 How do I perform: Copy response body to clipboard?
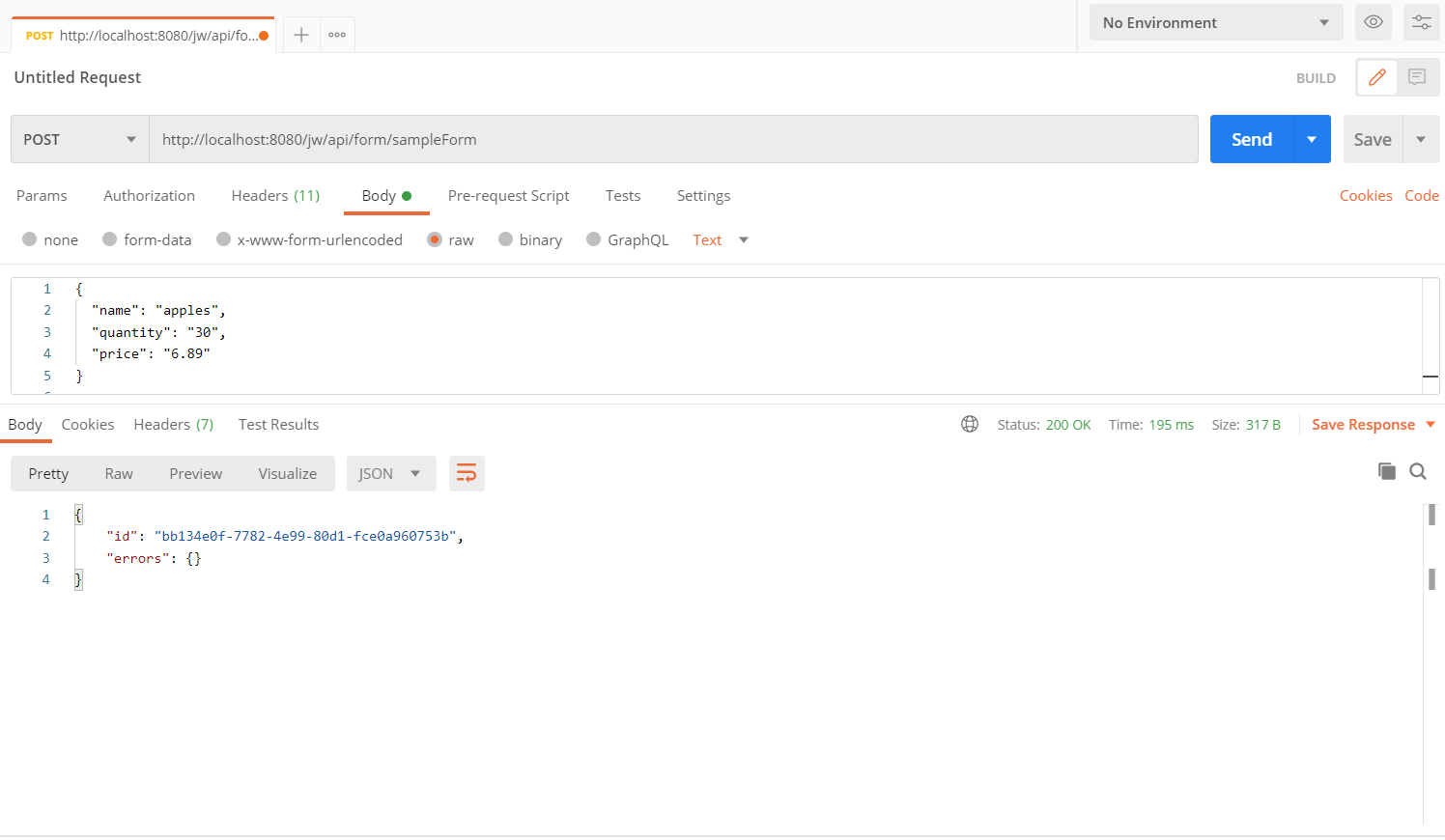tap(1387, 471)
